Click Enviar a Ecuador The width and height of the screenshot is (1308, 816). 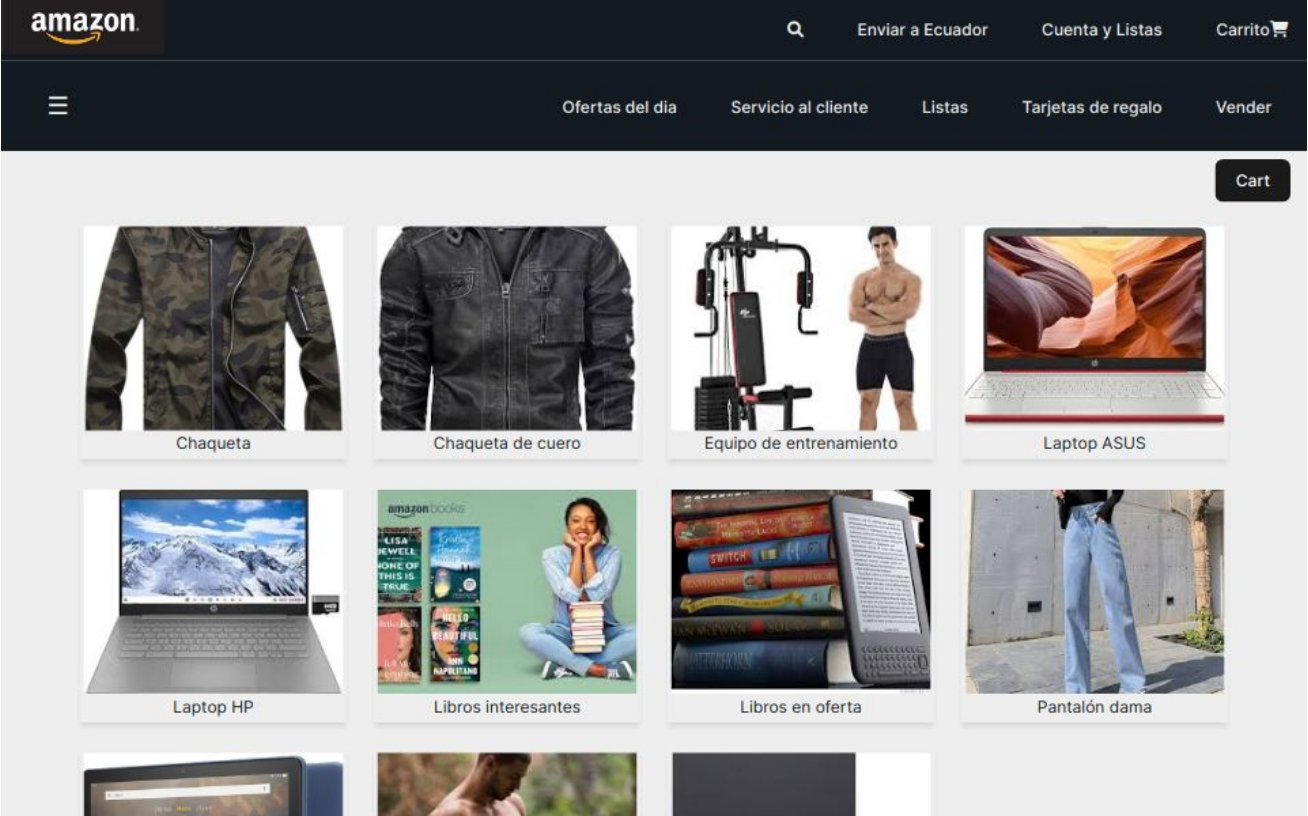pos(921,30)
